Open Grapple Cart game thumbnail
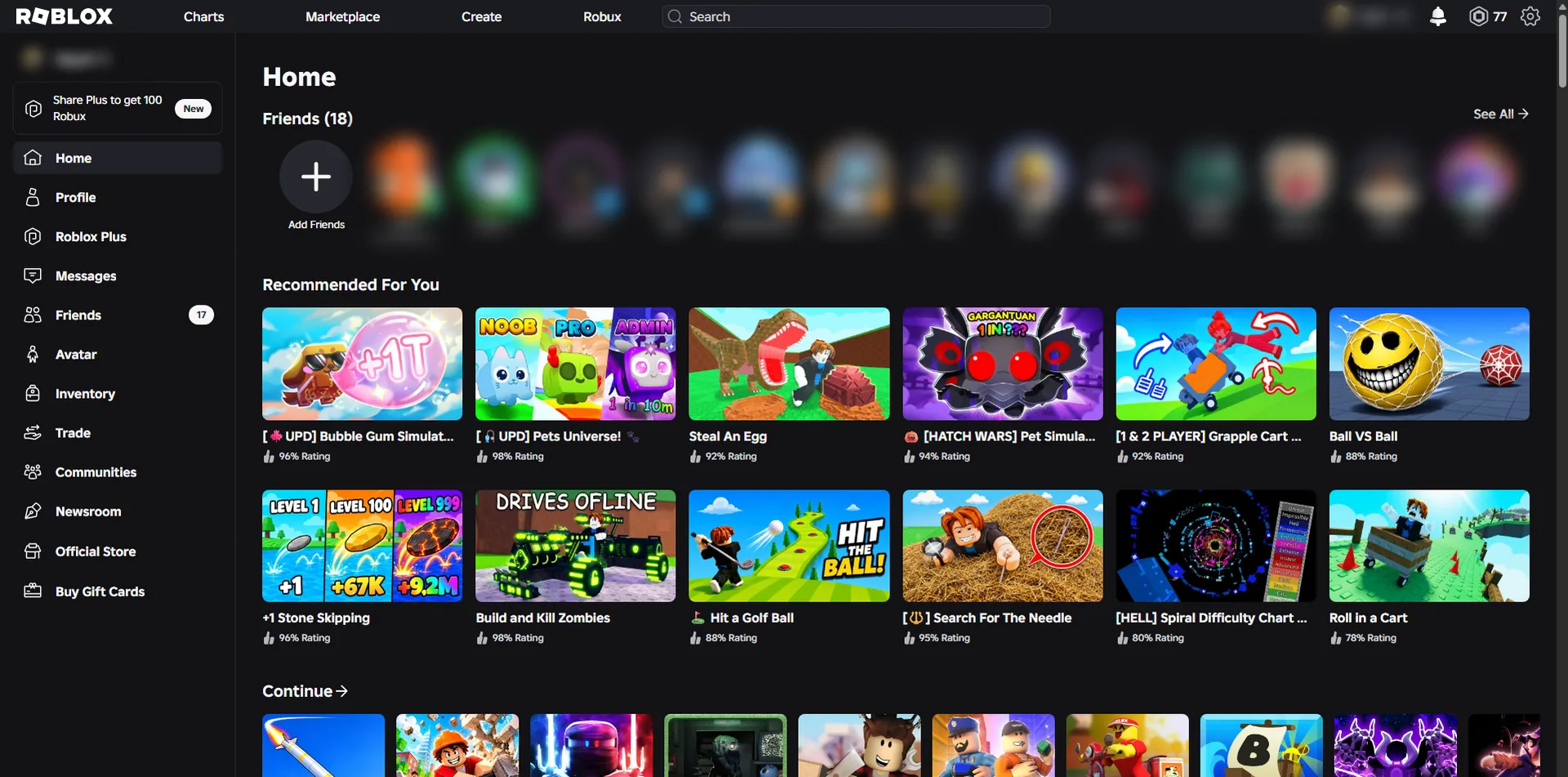 (1216, 364)
